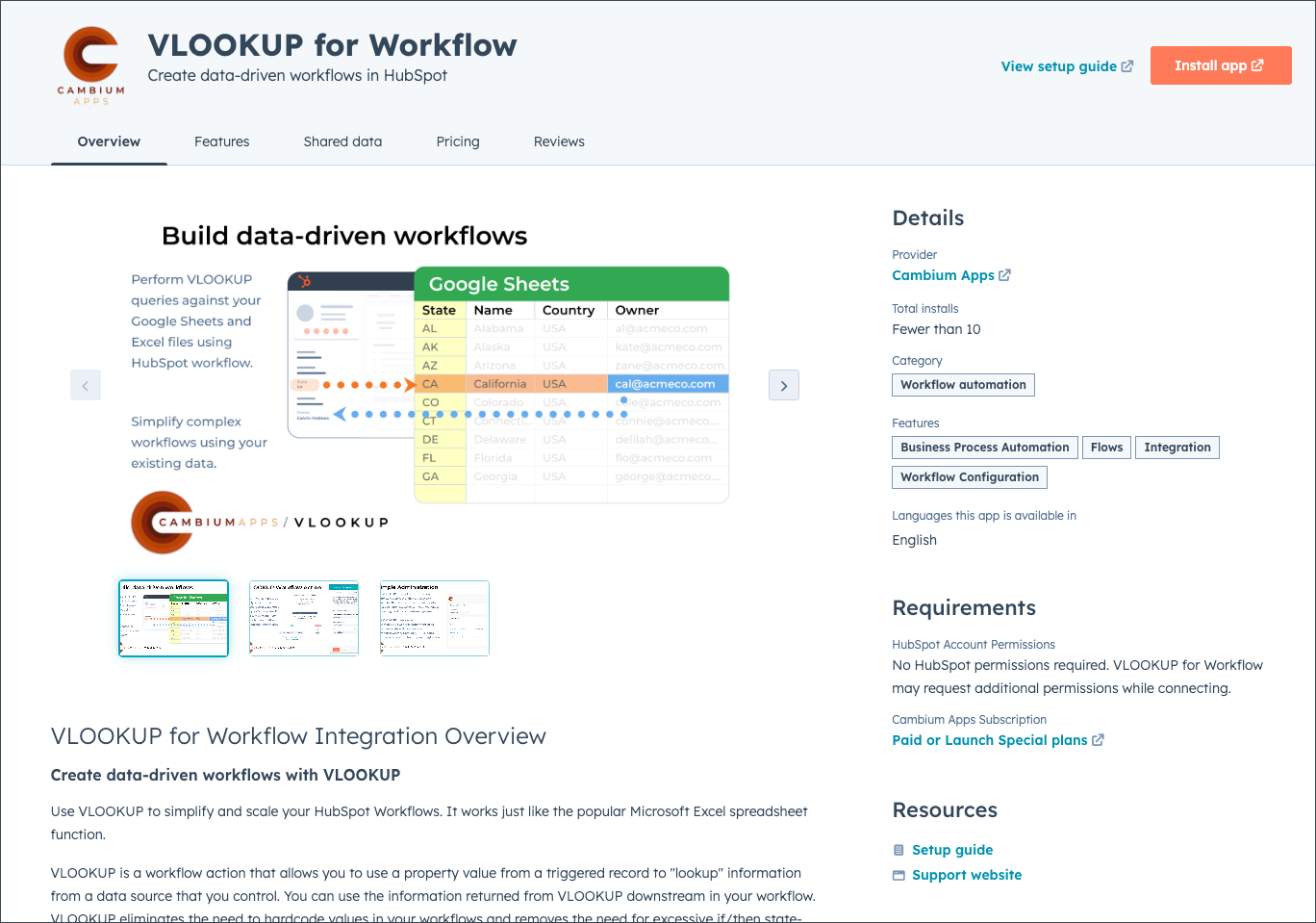Select the third carousel thumbnail
This screenshot has width=1316, height=923.
click(435, 618)
